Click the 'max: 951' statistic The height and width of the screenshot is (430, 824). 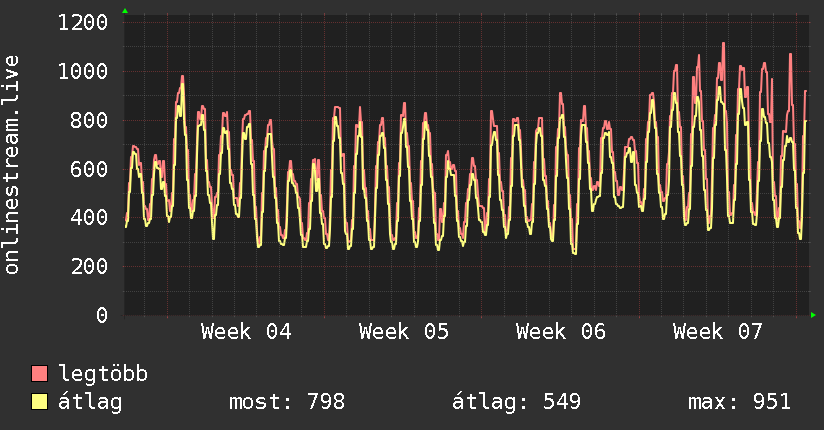tap(739, 402)
